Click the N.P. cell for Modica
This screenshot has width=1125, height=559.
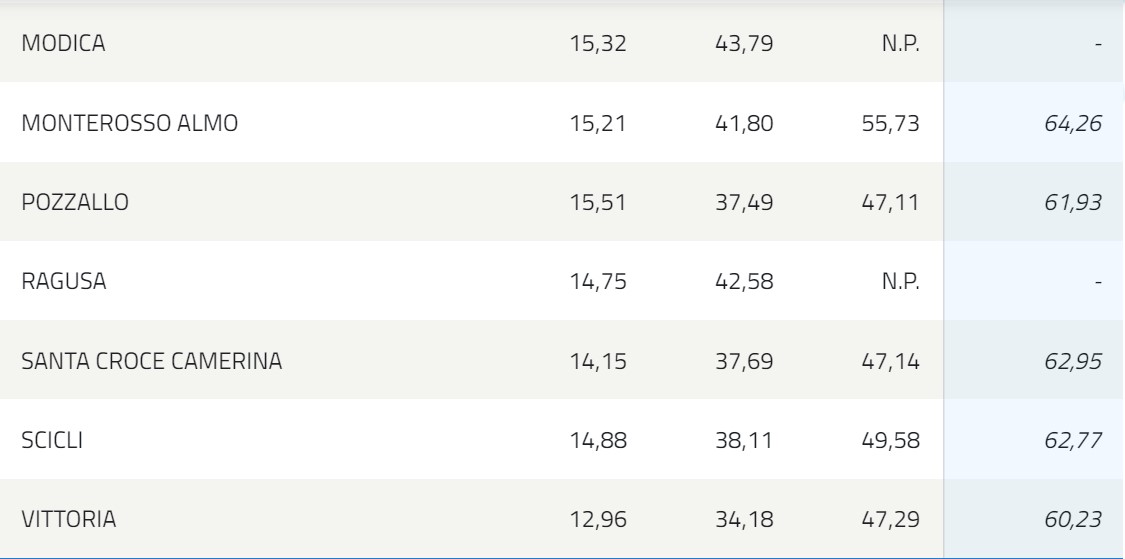coord(900,44)
